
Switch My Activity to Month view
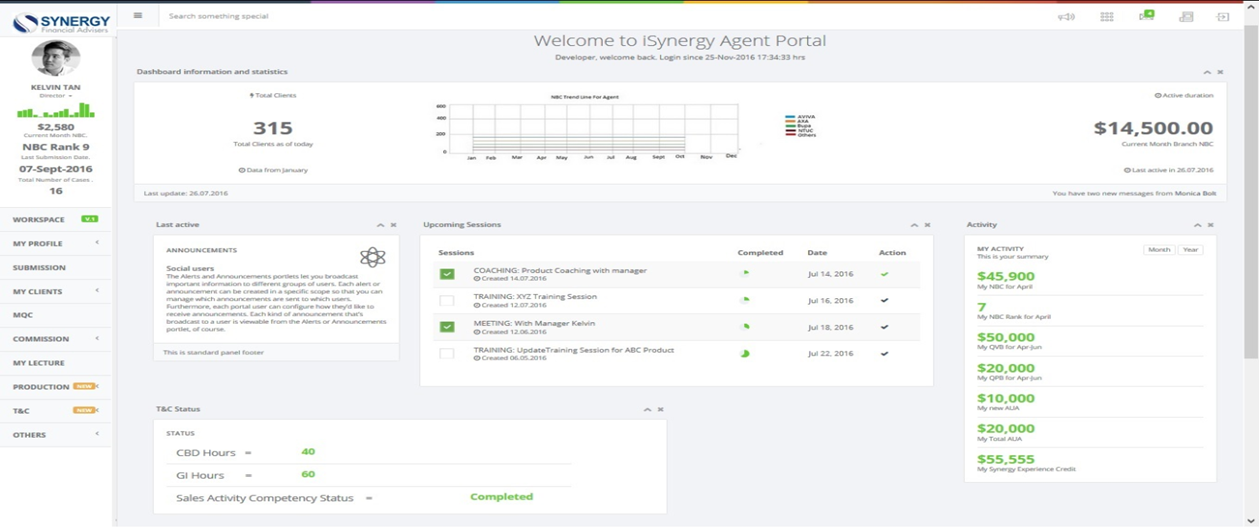tap(1158, 250)
